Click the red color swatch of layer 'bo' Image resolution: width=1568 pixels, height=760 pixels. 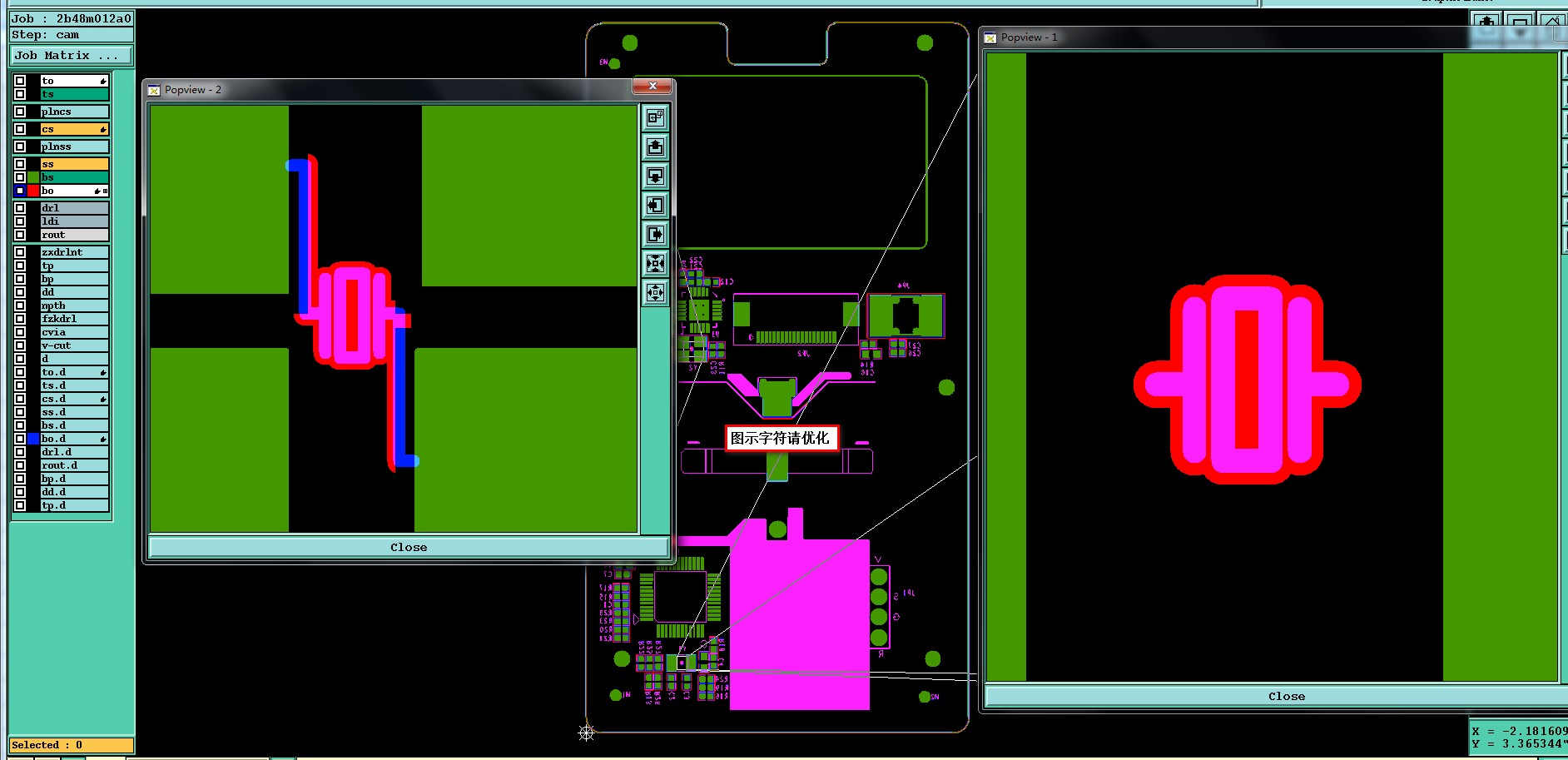click(33, 191)
